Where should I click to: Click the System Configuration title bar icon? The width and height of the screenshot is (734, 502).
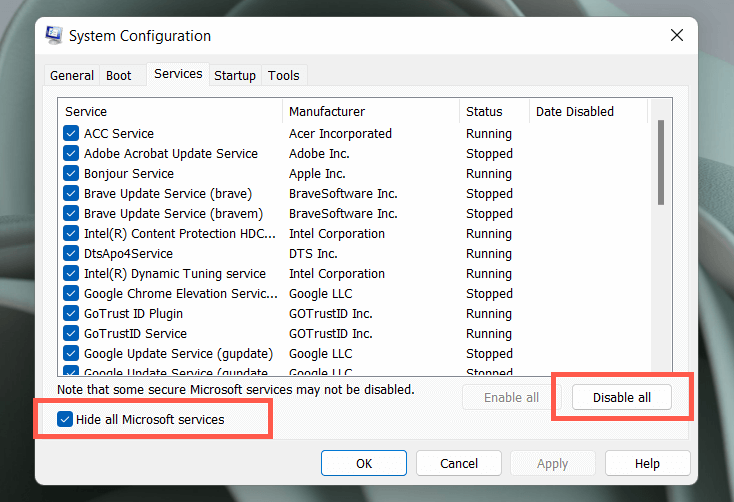[x=54, y=35]
